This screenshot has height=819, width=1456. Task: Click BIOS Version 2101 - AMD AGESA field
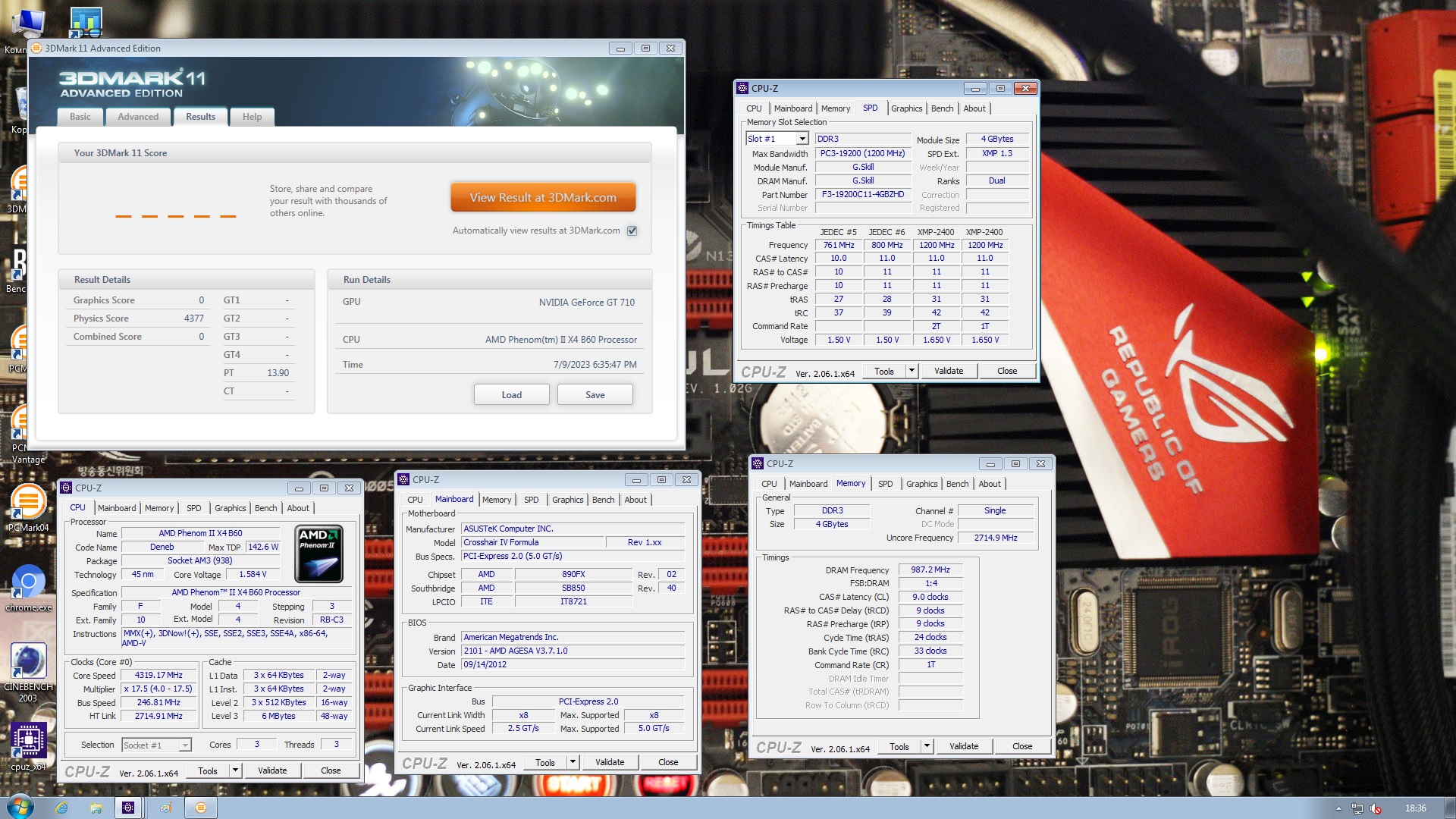point(573,651)
